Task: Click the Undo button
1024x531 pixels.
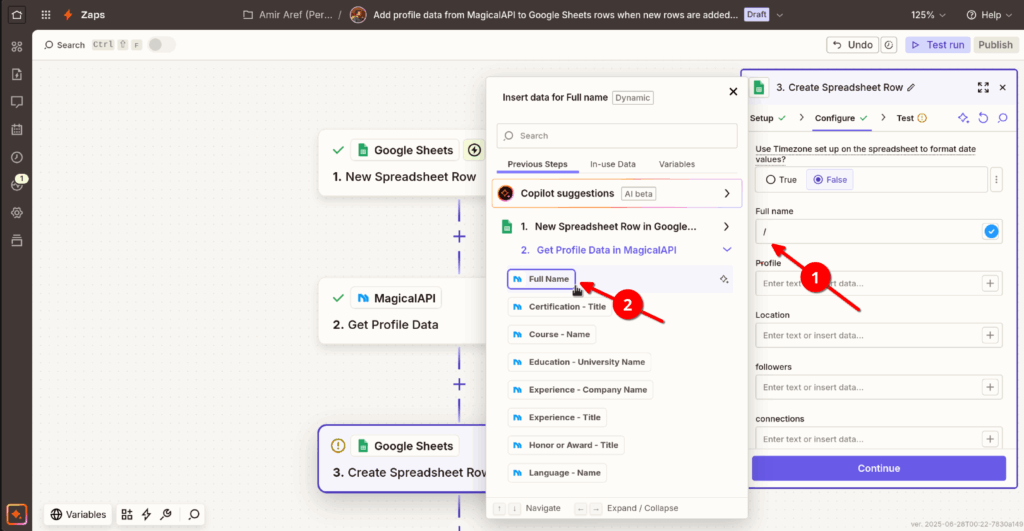Action: coord(853,45)
